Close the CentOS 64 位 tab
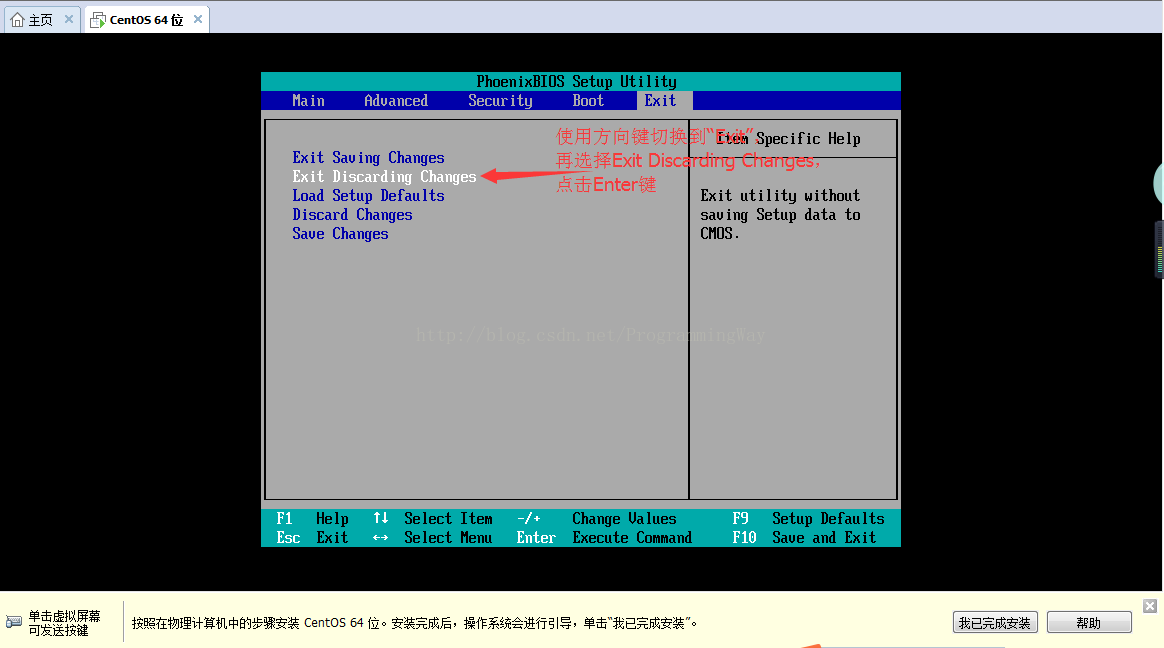 click(x=198, y=19)
